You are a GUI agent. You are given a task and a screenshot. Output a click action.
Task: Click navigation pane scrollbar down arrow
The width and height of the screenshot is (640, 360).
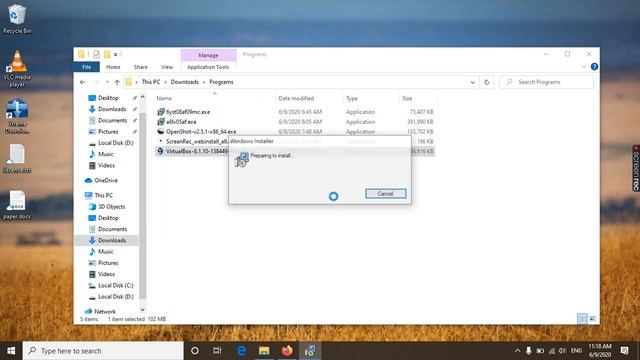[142, 310]
